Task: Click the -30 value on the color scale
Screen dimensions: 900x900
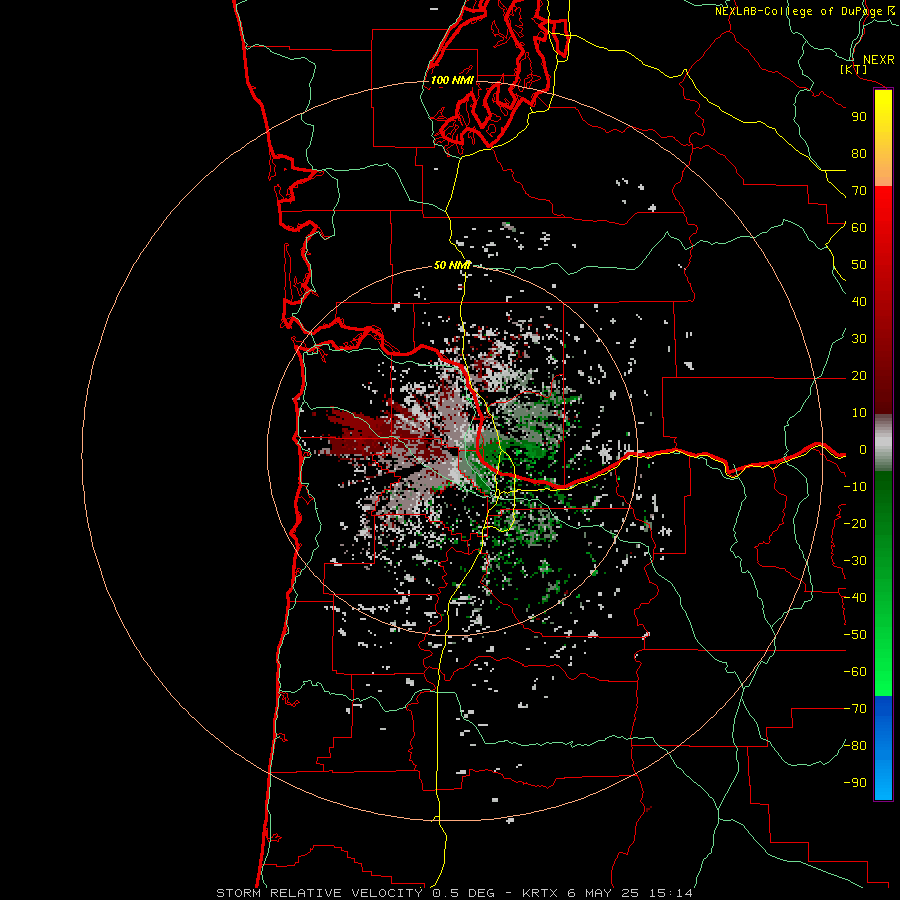Action: (855, 561)
